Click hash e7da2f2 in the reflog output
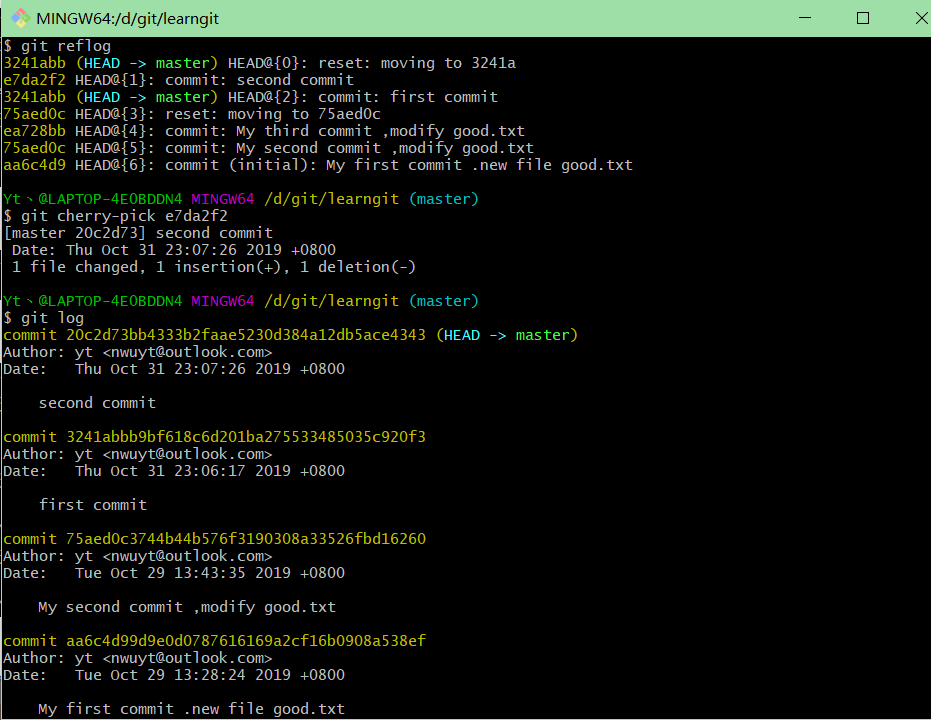This screenshot has width=931, height=720. tap(34, 80)
